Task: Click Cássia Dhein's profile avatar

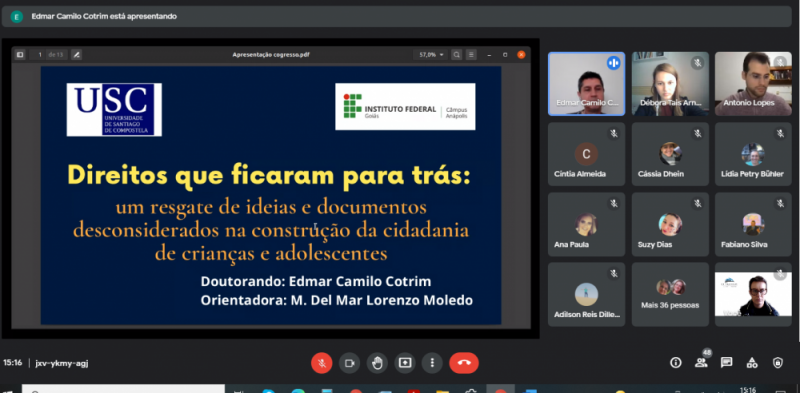Action: (670, 154)
